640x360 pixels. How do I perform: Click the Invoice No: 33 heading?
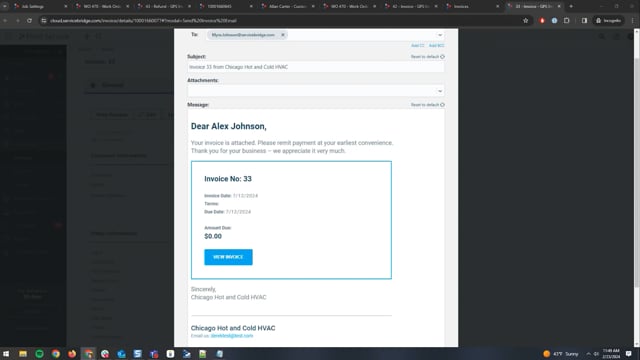click(x=228, y=179)
